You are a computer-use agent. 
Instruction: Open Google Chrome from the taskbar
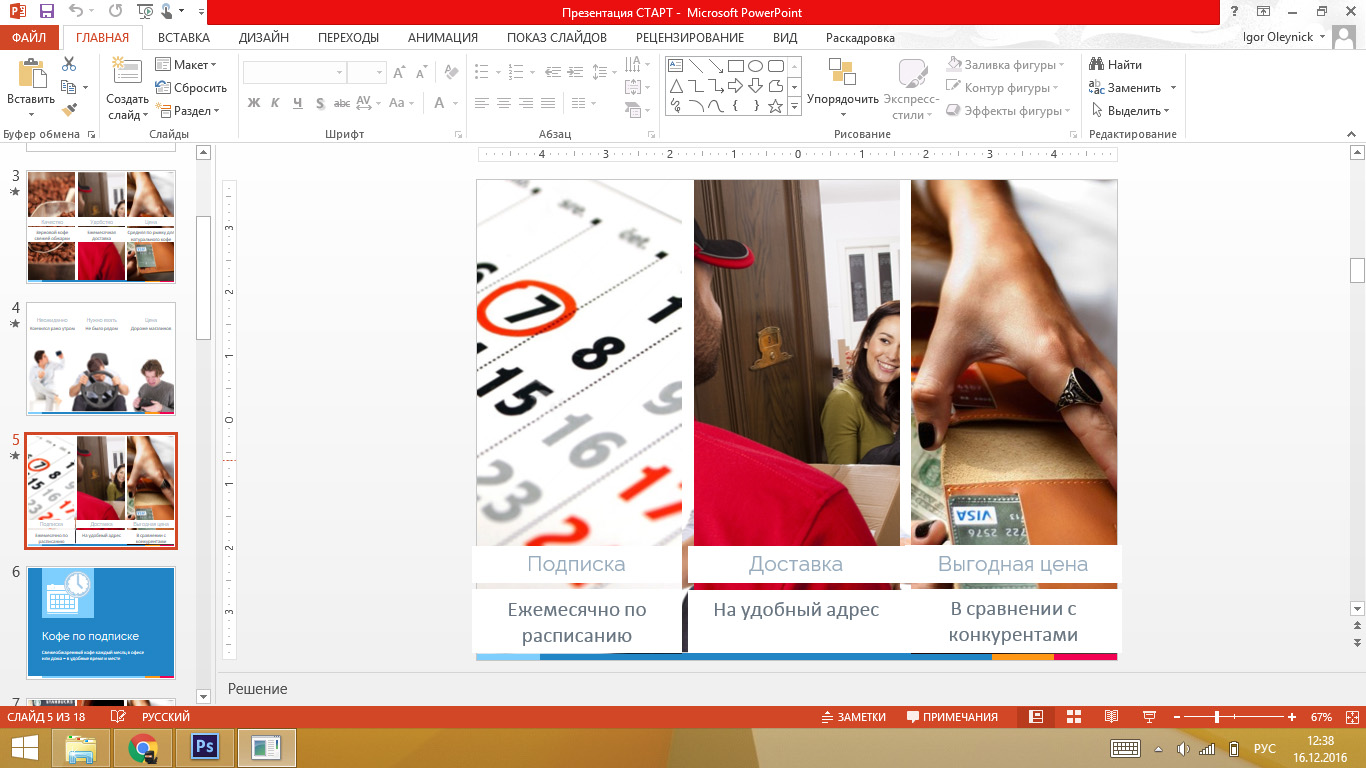point(143,747)
